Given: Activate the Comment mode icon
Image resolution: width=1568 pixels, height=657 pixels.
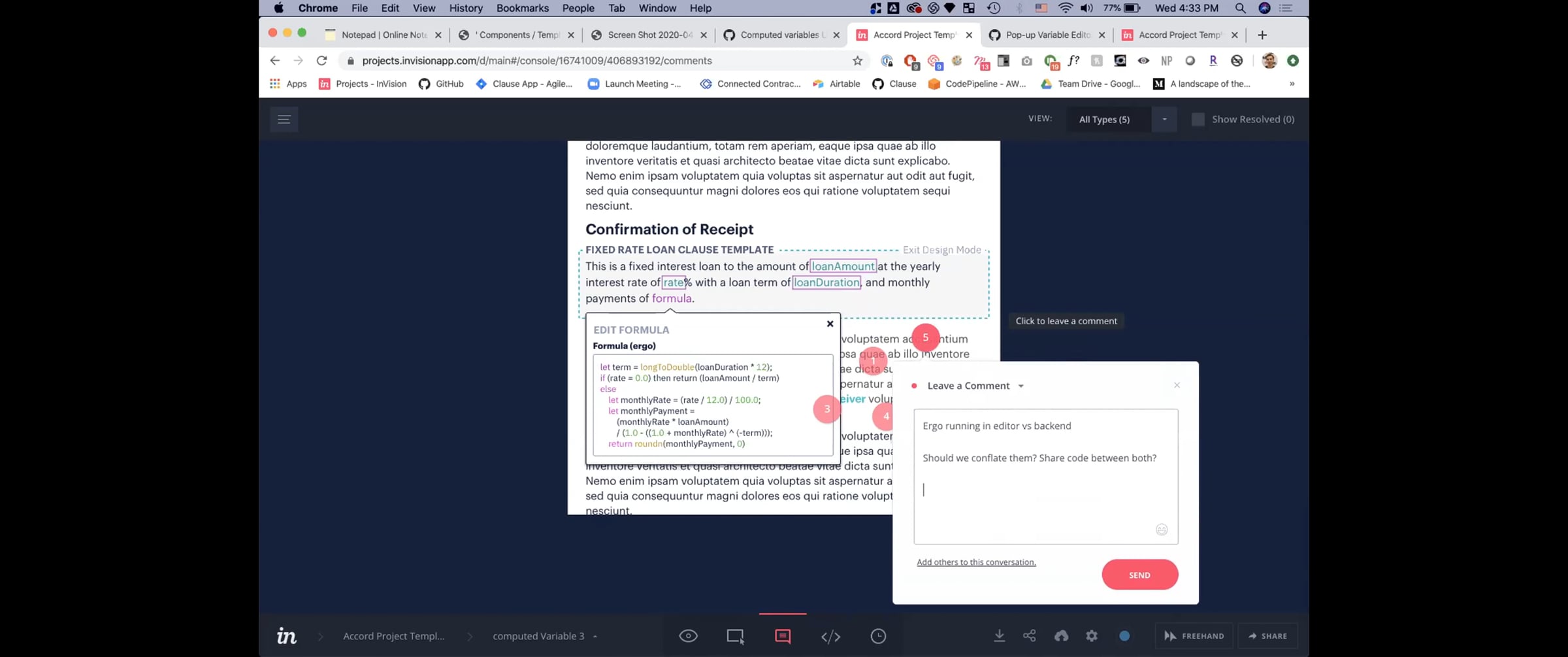Looking at the screenshot, I should (x=783, y=636).
